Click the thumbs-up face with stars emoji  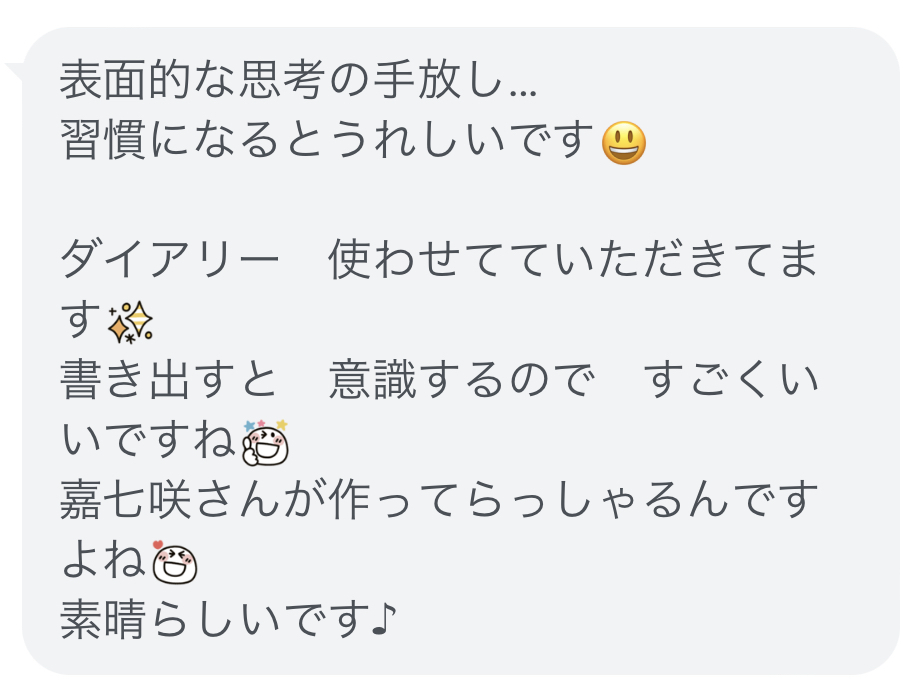pos(266,443)
